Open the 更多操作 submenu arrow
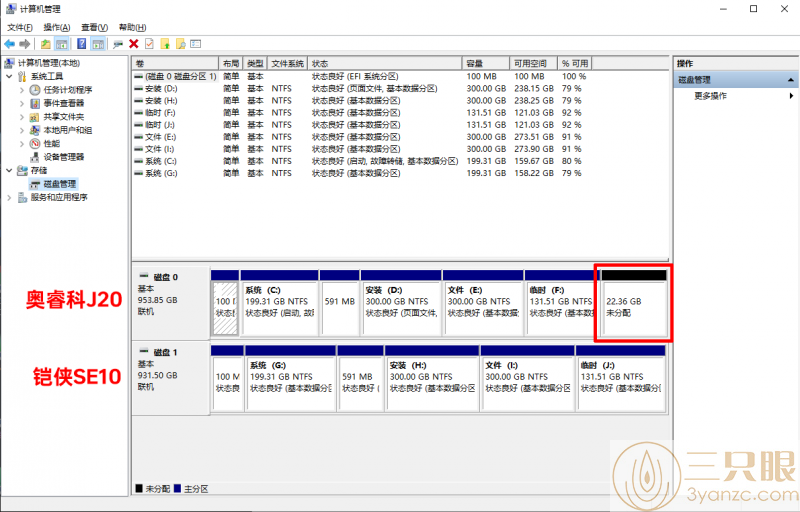This screenshot has height=512, width=800. pyautogui.click(x=791, y=96)
